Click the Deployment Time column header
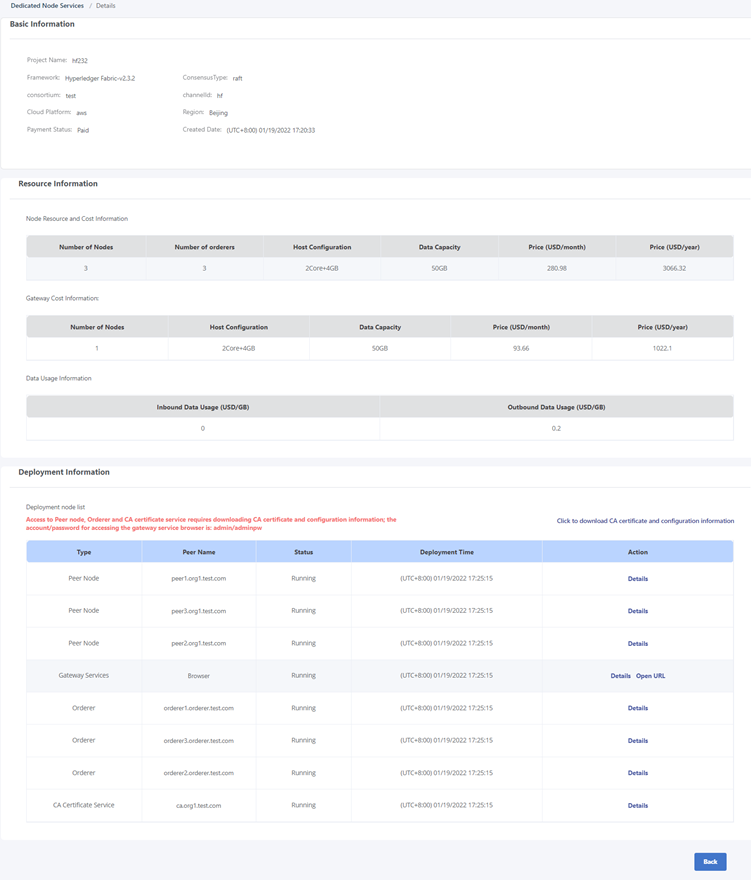Image resolution: width=751 pixels, height=880 pixels. coord(446,552)
